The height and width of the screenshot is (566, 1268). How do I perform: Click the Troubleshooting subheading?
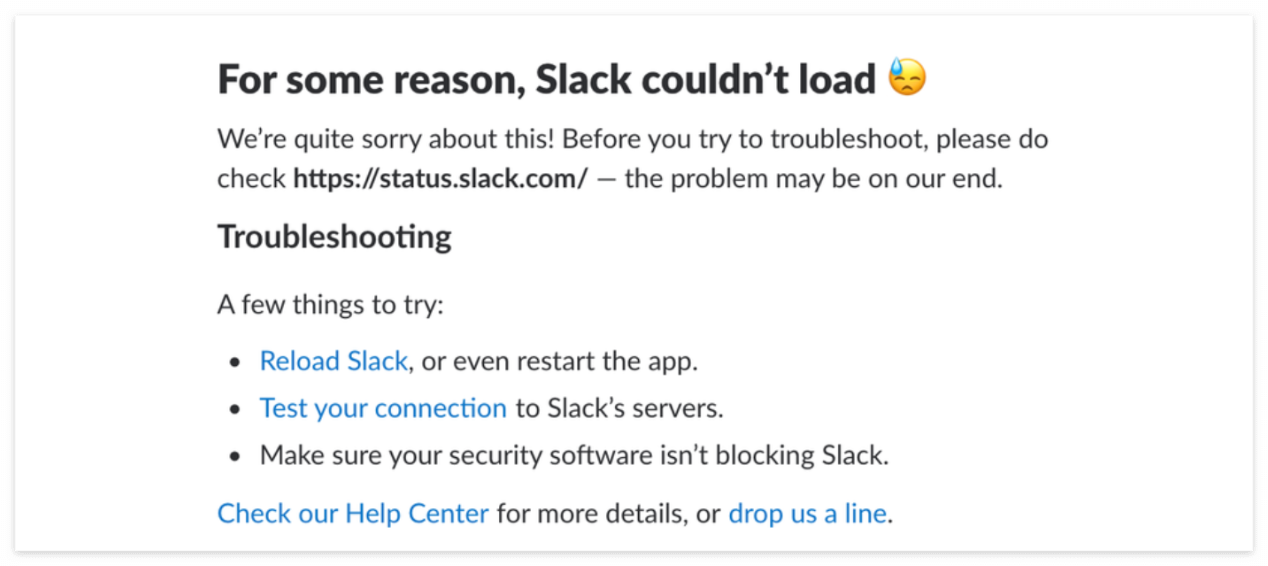point(334,238)
